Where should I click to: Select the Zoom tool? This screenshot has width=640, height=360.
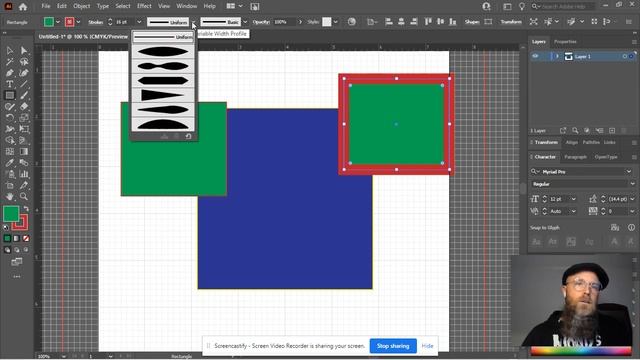(x=24, y=197)
